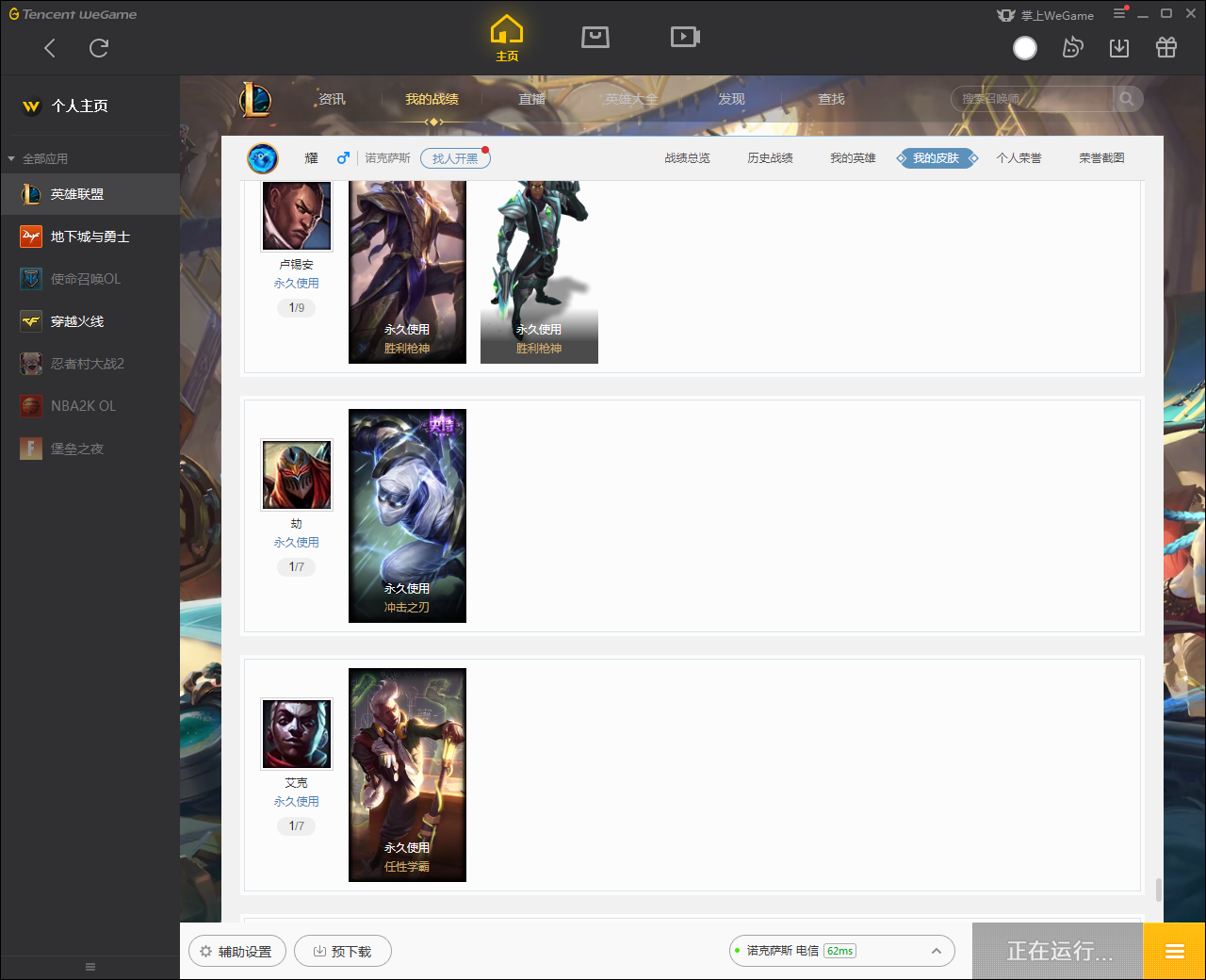Expand the 诺克萨斯 电信 server dropdown
Image resolution: width=1206 pixels, height=980 pixels.
842,951
